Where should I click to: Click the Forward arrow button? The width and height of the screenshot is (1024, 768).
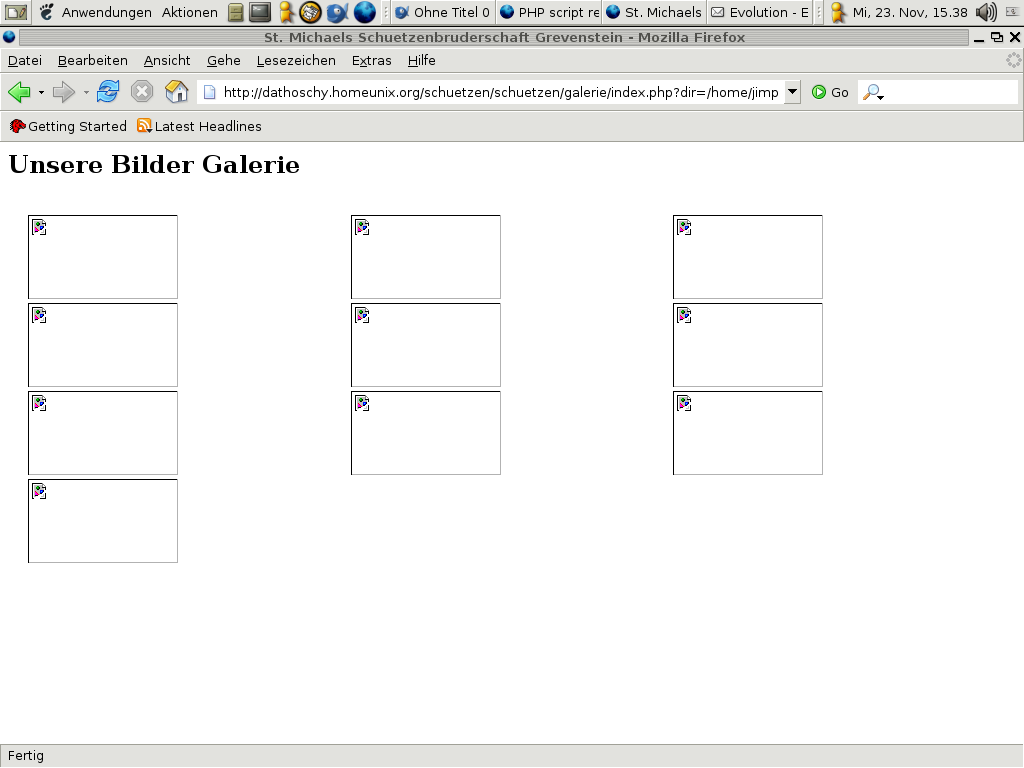[x=63, y=92]
